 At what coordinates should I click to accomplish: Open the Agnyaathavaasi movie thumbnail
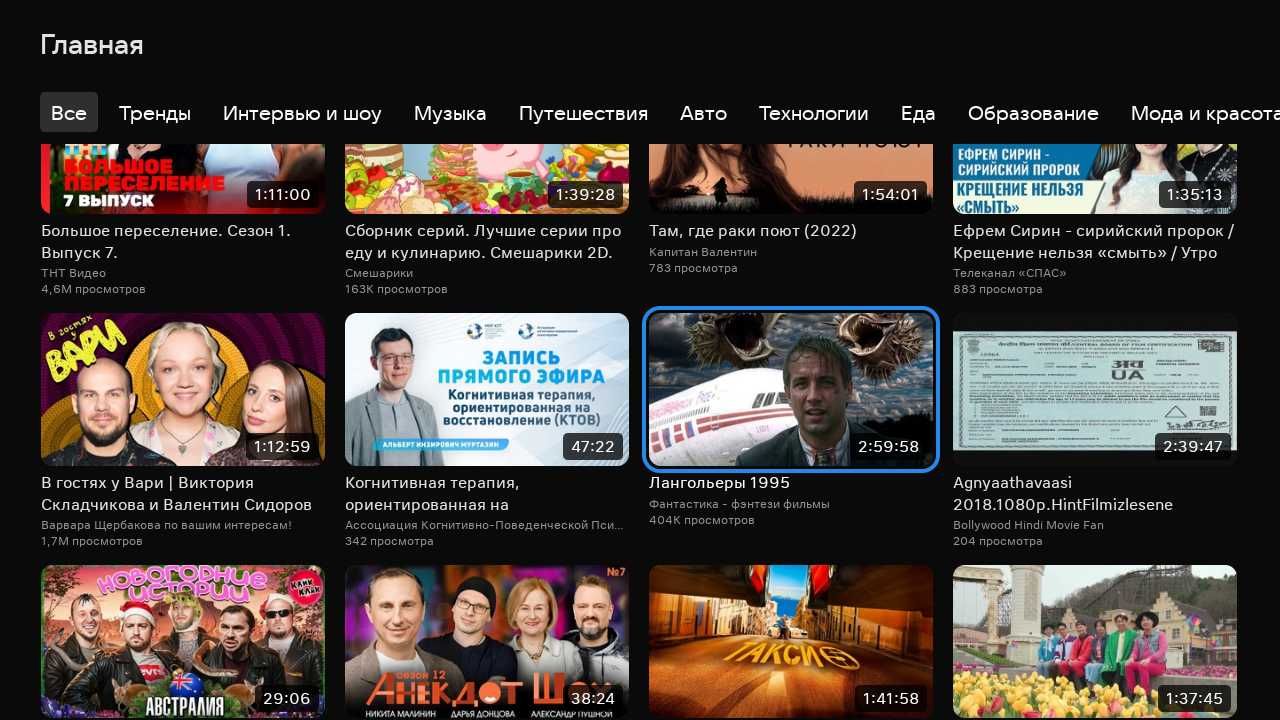pos(1095,390)
